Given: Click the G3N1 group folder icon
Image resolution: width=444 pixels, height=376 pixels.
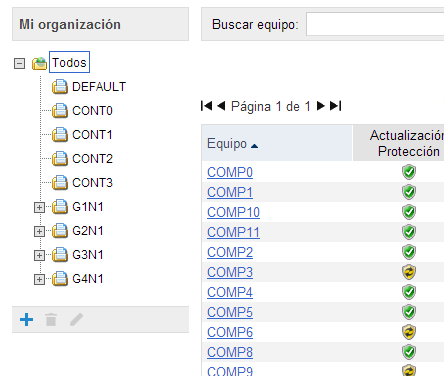Looking at the screenshot, I should pos(60,255).
